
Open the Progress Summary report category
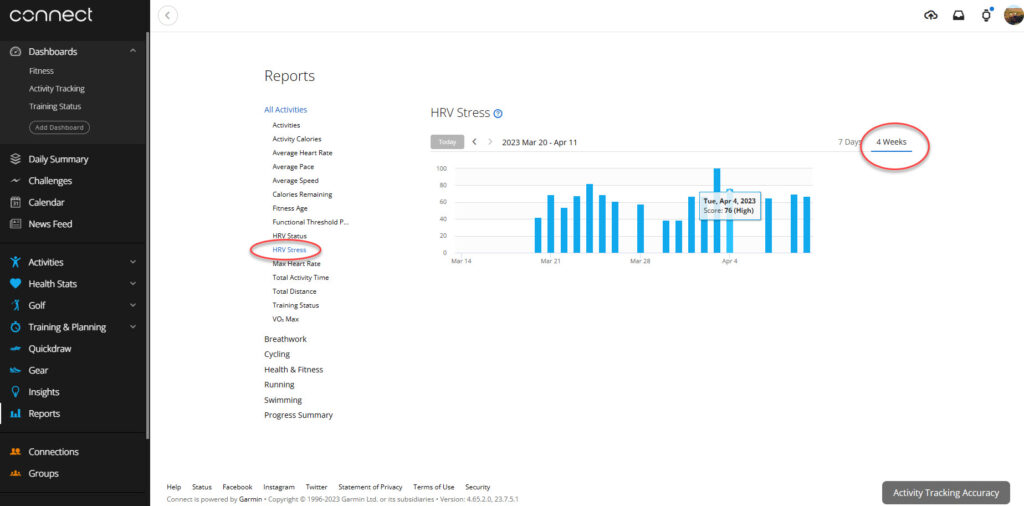click(298, 415)
